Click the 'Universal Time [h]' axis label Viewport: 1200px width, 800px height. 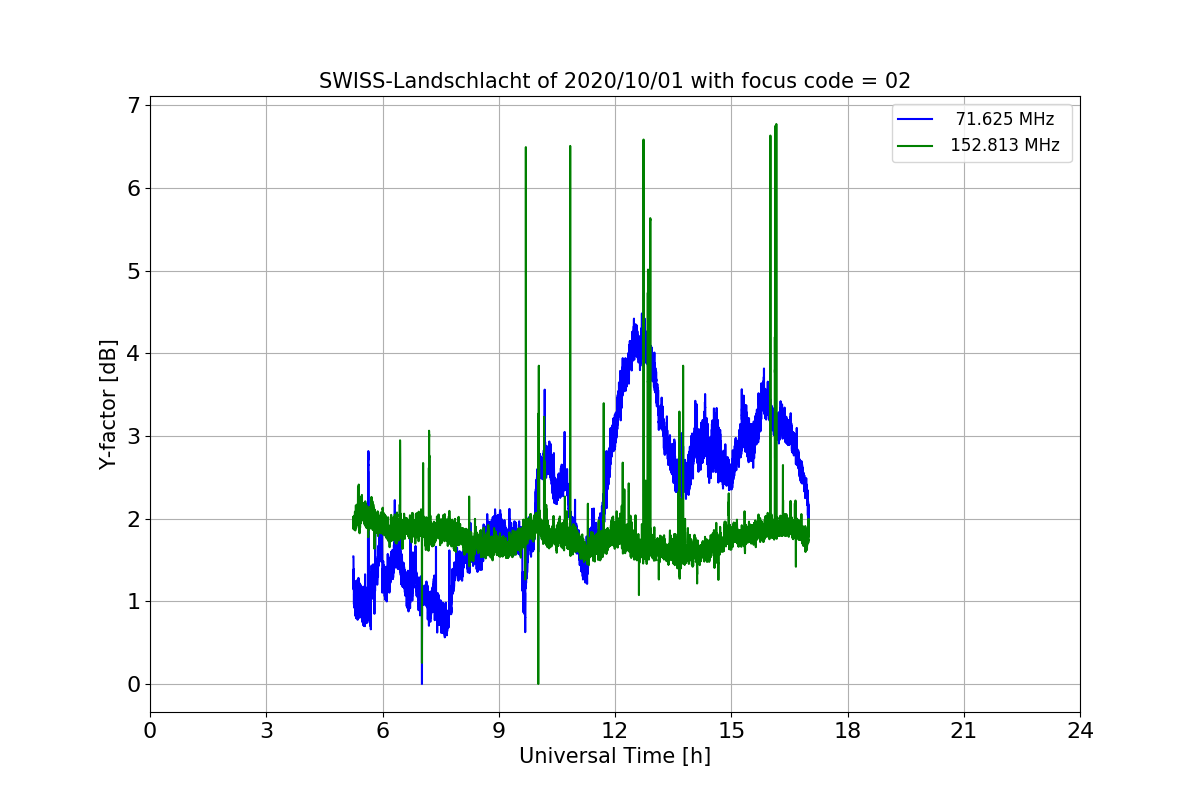[615, 756]
